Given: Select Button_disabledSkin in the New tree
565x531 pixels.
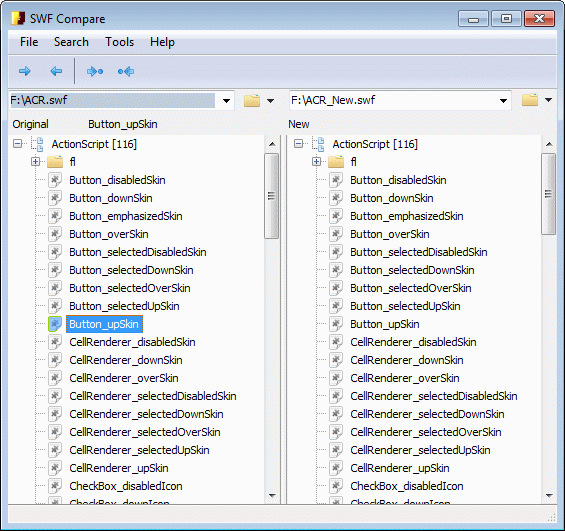Looking at the screenshot, I should (398, 180).
